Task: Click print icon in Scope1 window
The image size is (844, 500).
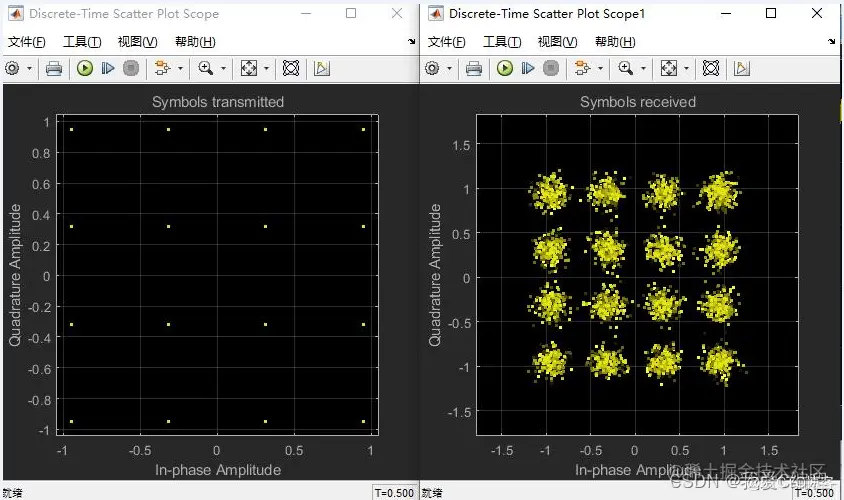Action: pyautogui.click(x=474, y=68)
